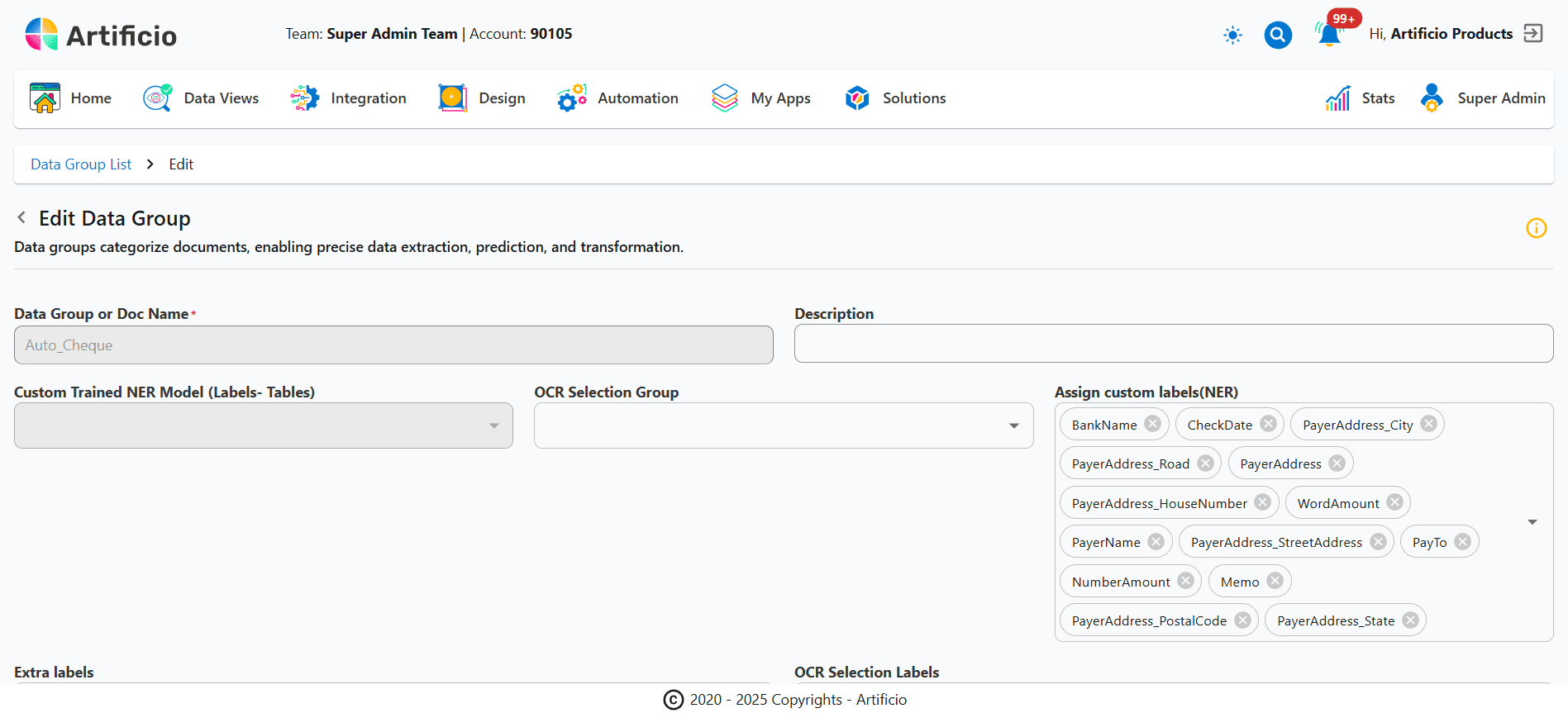Click the Artificio logo
This screenshot has width=1568, height=713.
tap(101, 35)
